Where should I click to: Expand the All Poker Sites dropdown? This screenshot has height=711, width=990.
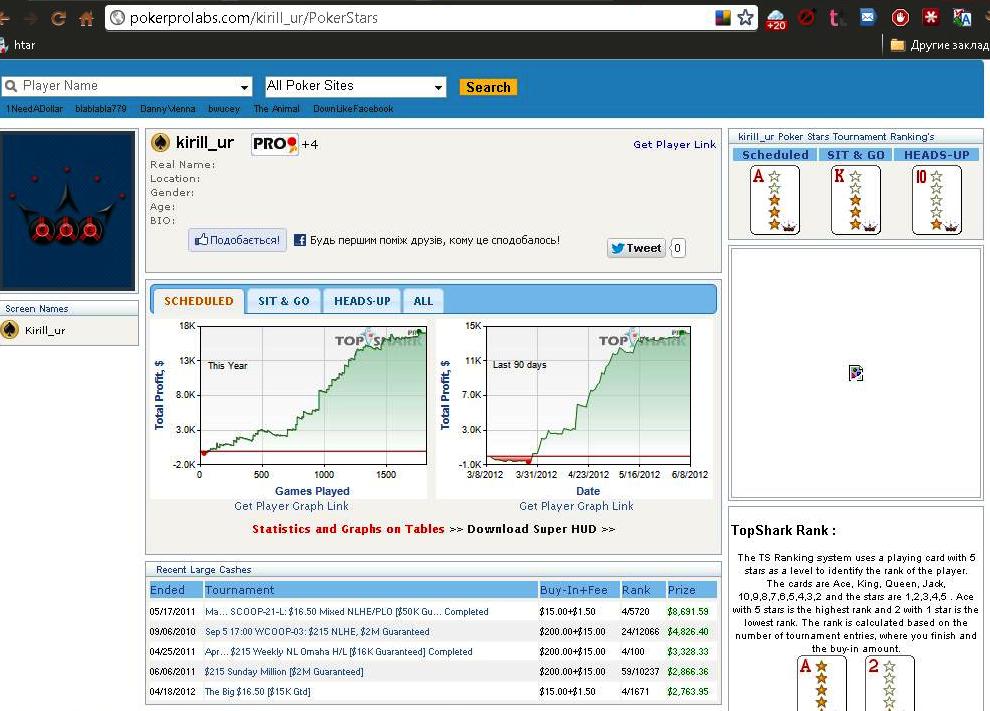[x=355, y=87]
